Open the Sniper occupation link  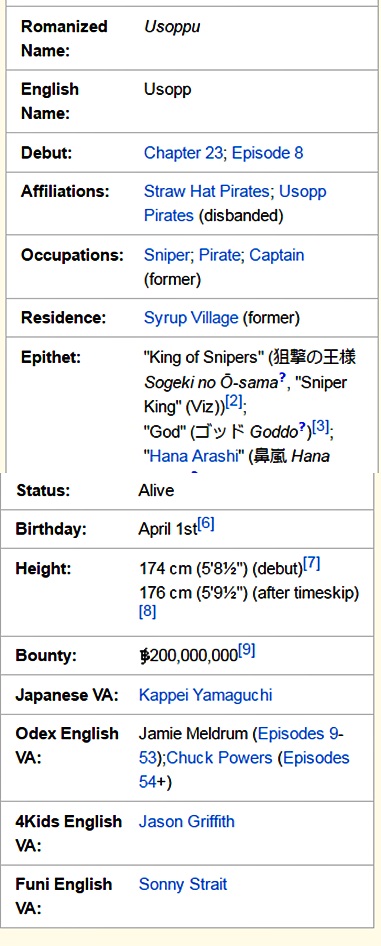pos(166,255)
